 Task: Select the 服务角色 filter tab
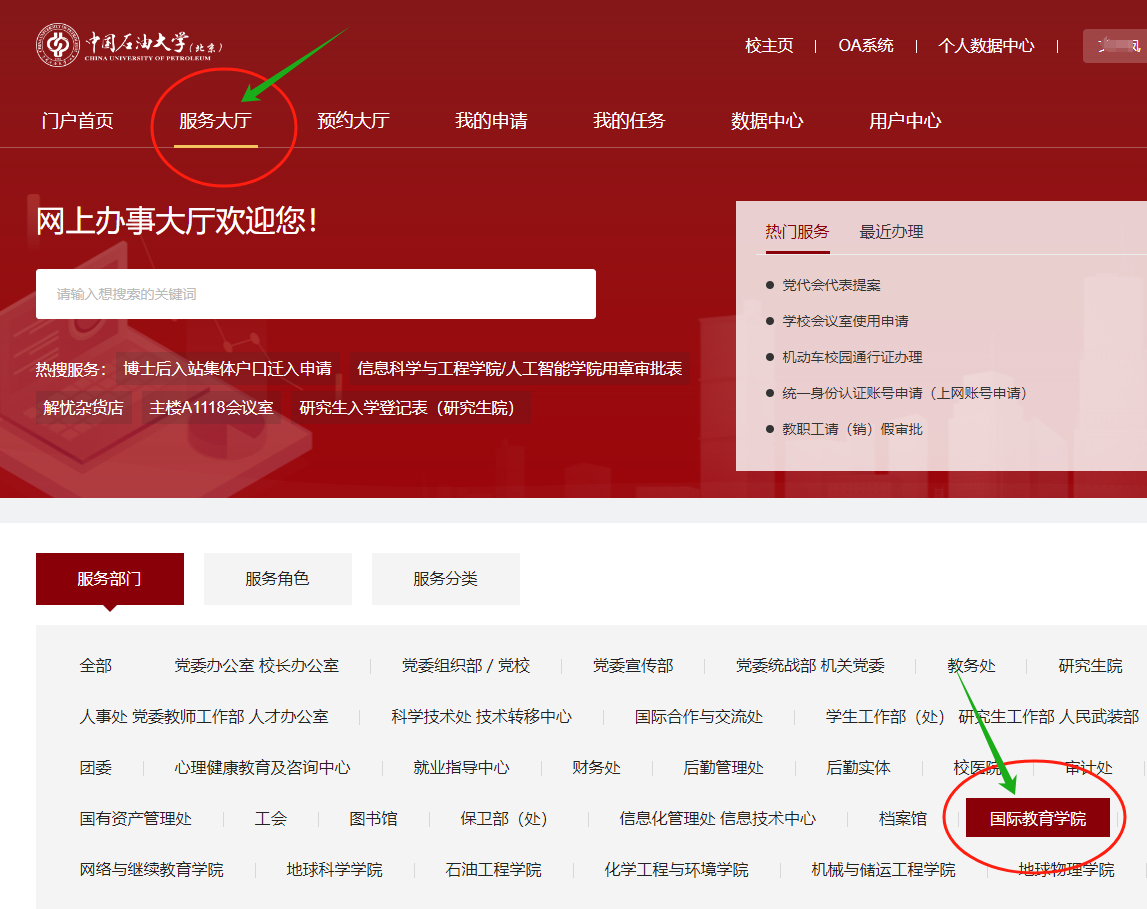[277, 578]
